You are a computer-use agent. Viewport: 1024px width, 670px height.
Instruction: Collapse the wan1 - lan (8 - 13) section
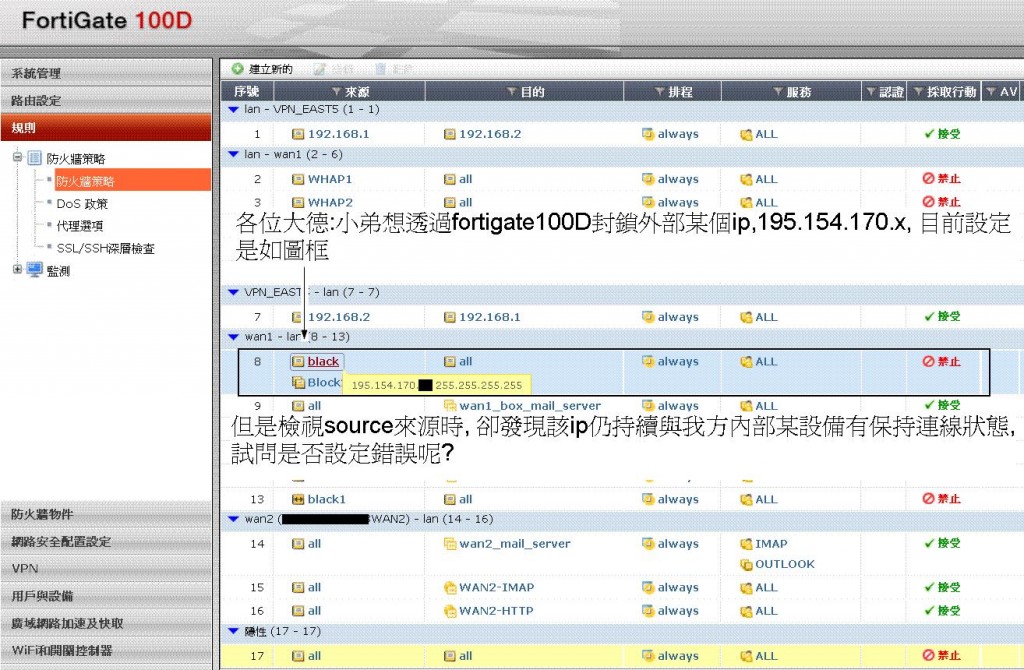(233, 337)
